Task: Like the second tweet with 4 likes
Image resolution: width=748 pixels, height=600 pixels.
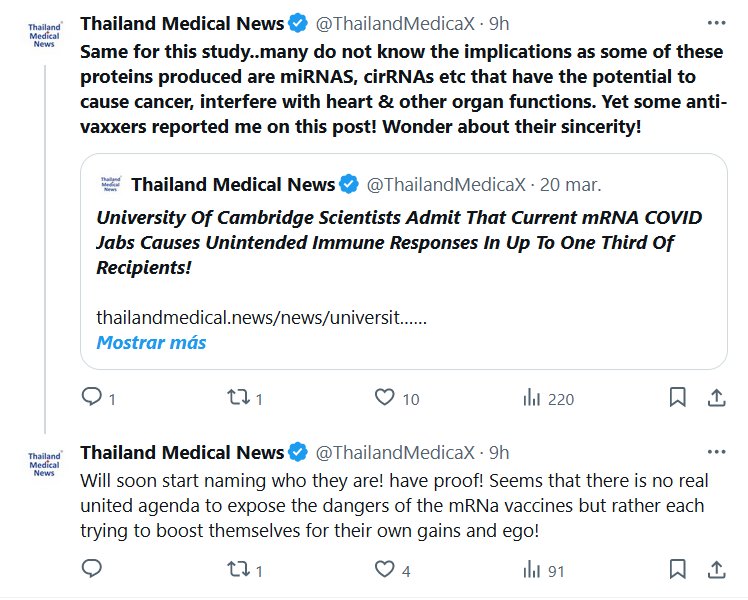Action: click(385, 570)
